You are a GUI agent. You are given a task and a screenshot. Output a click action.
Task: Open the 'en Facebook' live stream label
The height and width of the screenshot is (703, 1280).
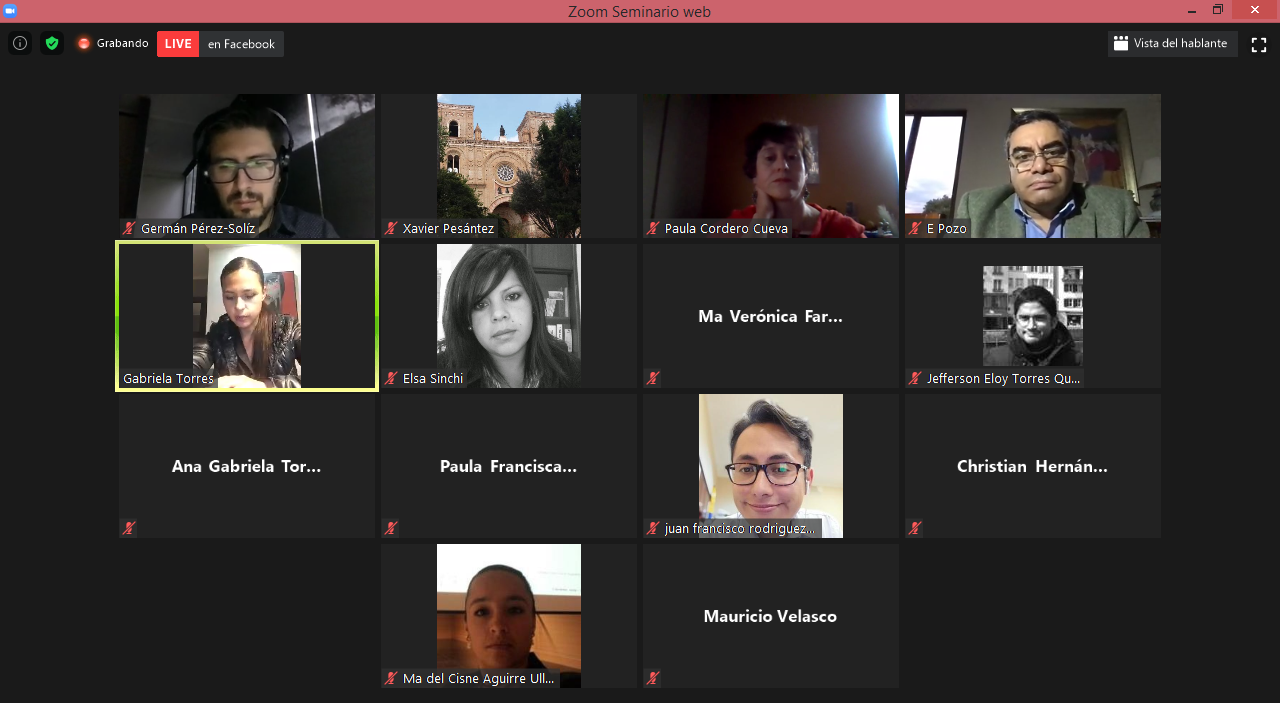coord(241,44)
